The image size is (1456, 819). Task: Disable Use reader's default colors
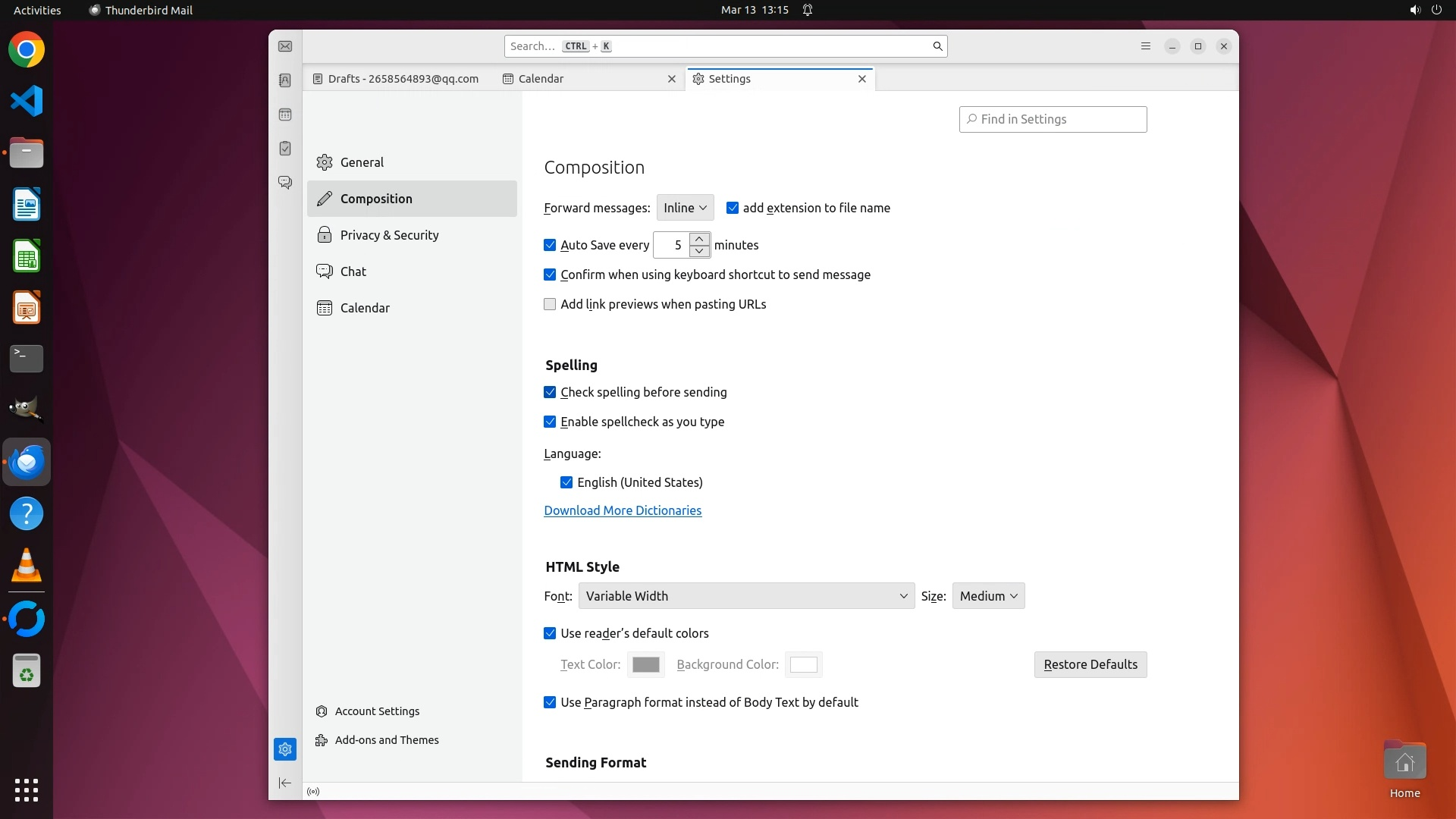[550, 634]
